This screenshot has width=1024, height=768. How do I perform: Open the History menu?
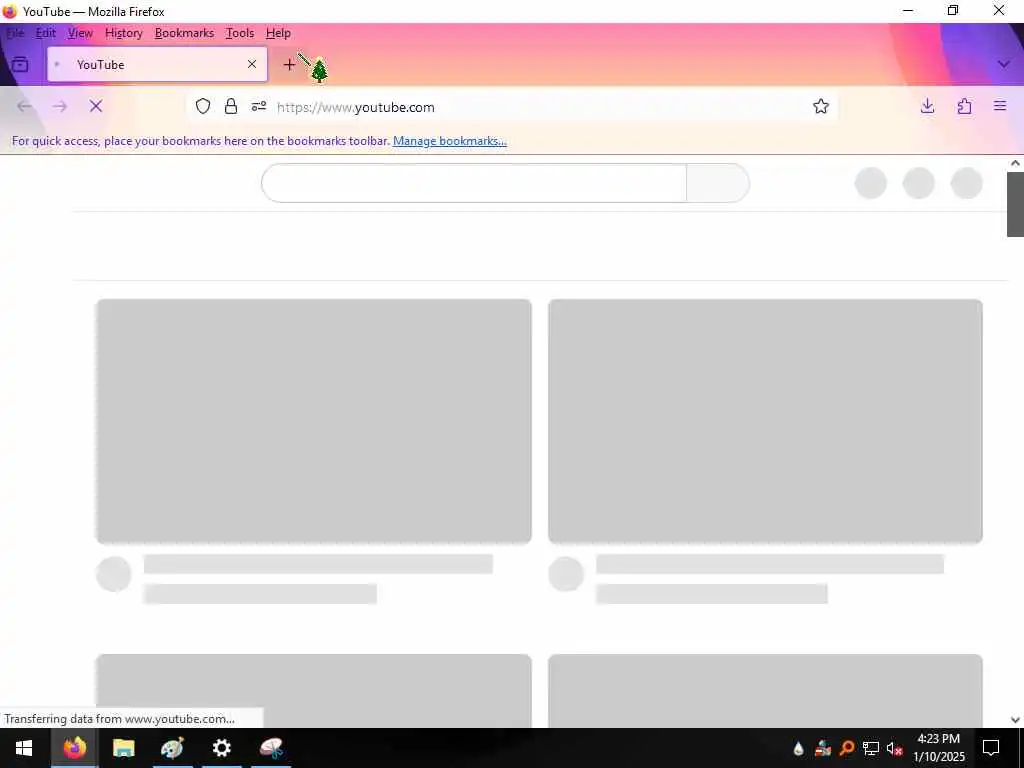(x=123, y=33)
